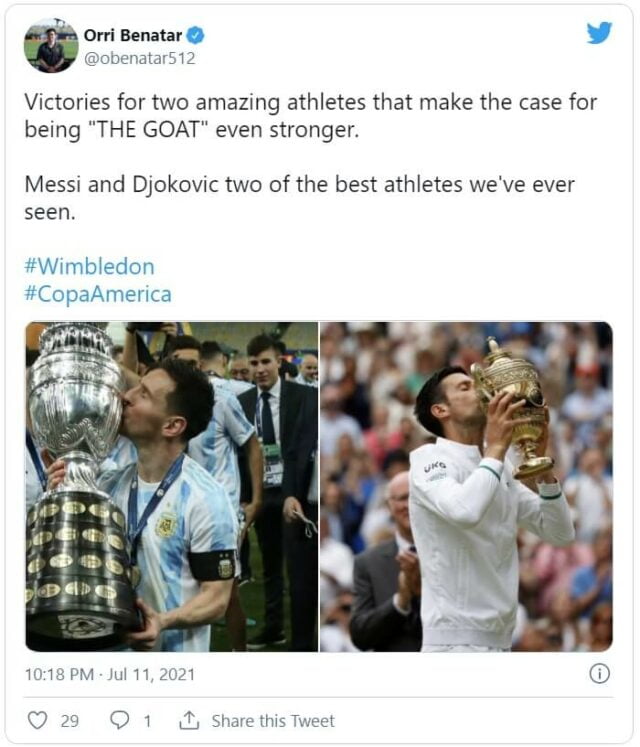Click the share upload arrow icon
The image size is (640, 747).
[189, 720]
